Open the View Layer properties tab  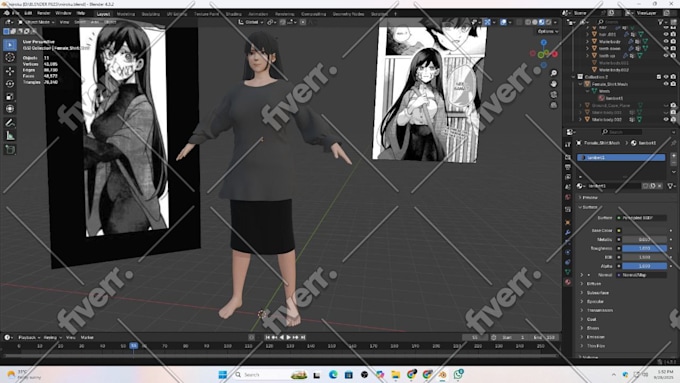point(568,177)
